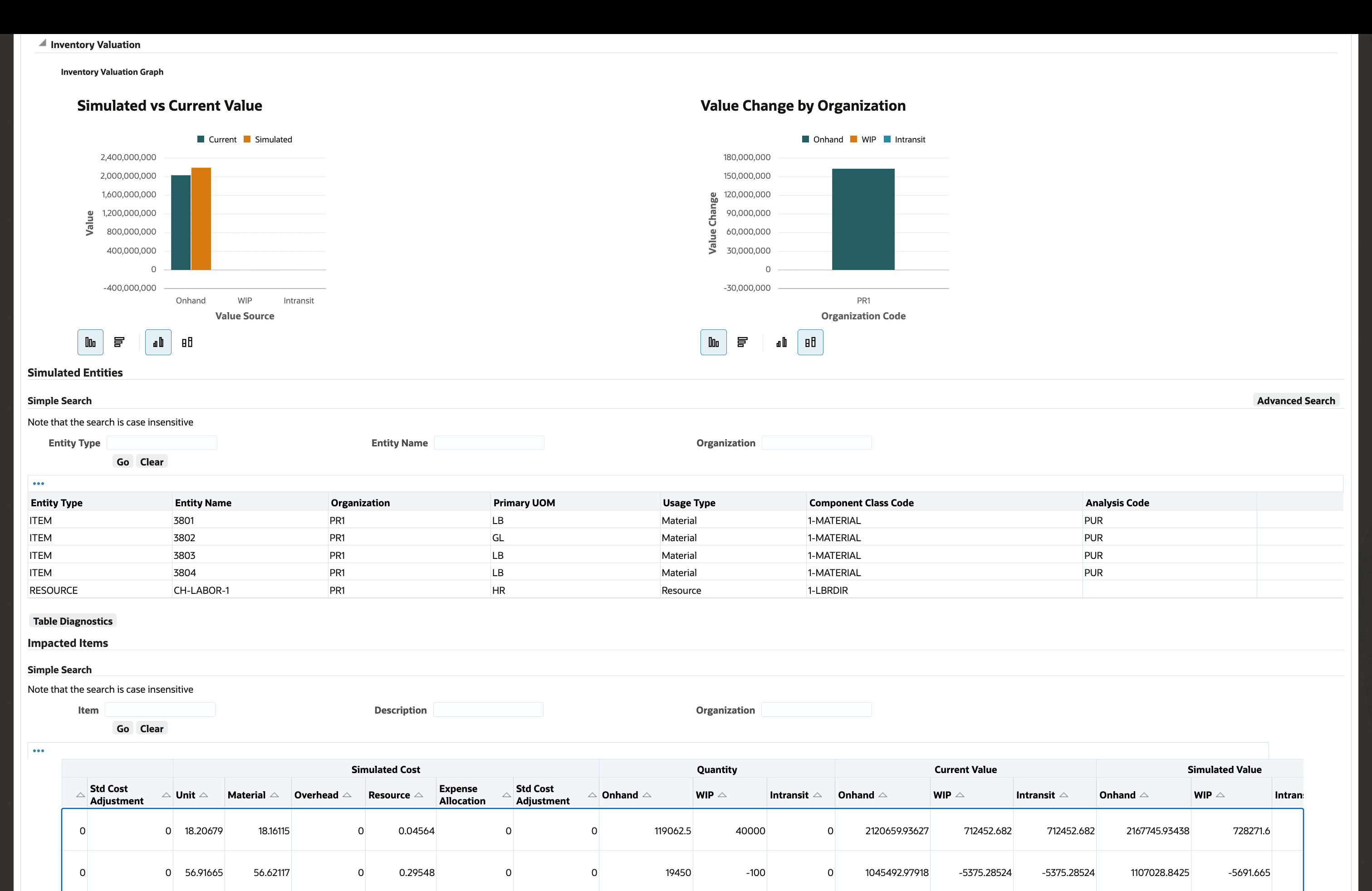Click inside the Entity Name input field
Screen dimensions: 1372x891
[489, 443]
